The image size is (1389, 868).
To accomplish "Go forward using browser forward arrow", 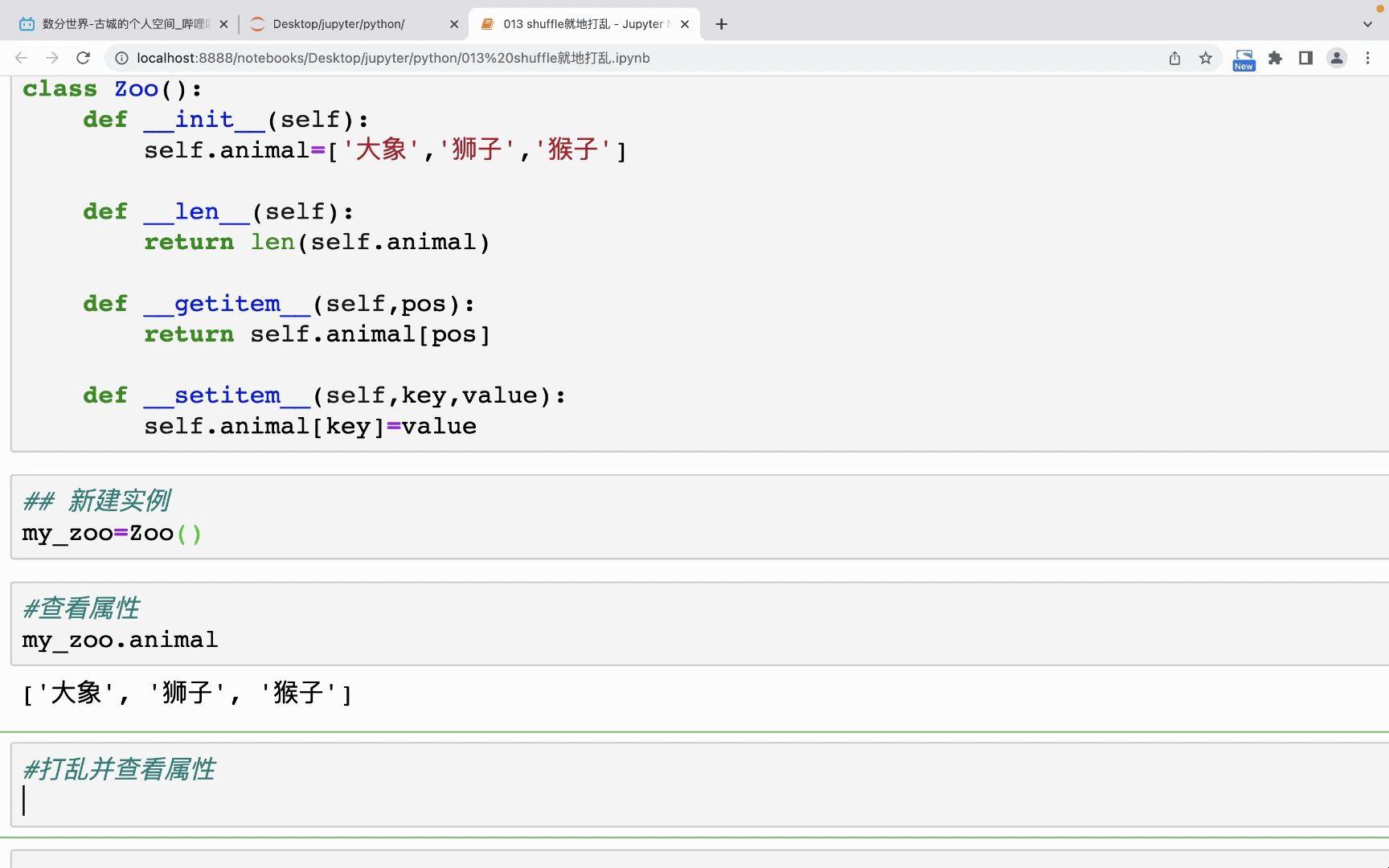I will tap(52, 58).
